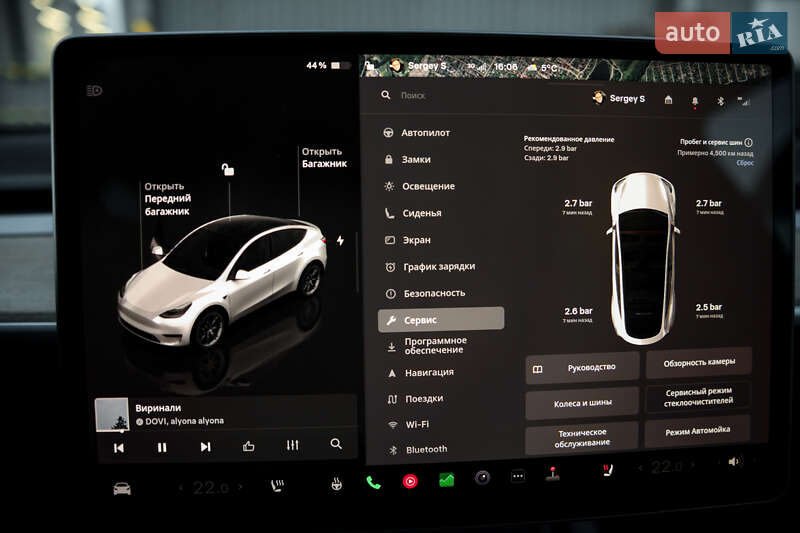
Task: Toggle the steering wheel heater icon in bottom bar
Action: coord(336,483)
